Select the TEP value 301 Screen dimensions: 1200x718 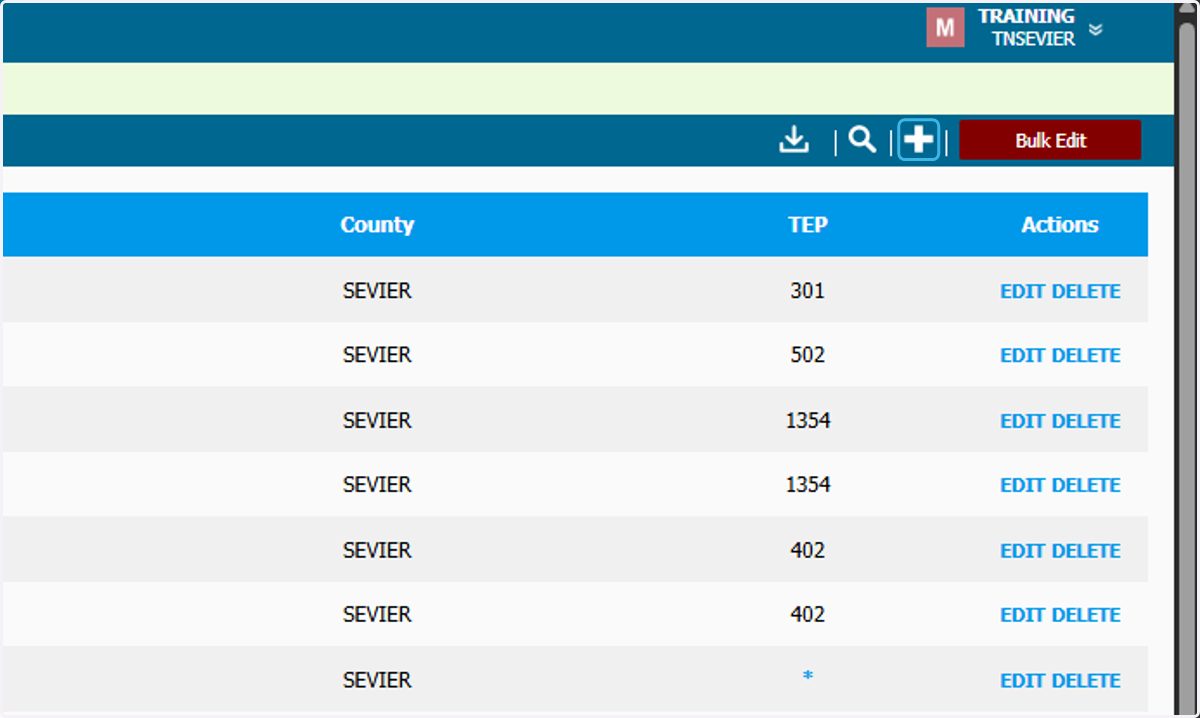tap(808, 291)
